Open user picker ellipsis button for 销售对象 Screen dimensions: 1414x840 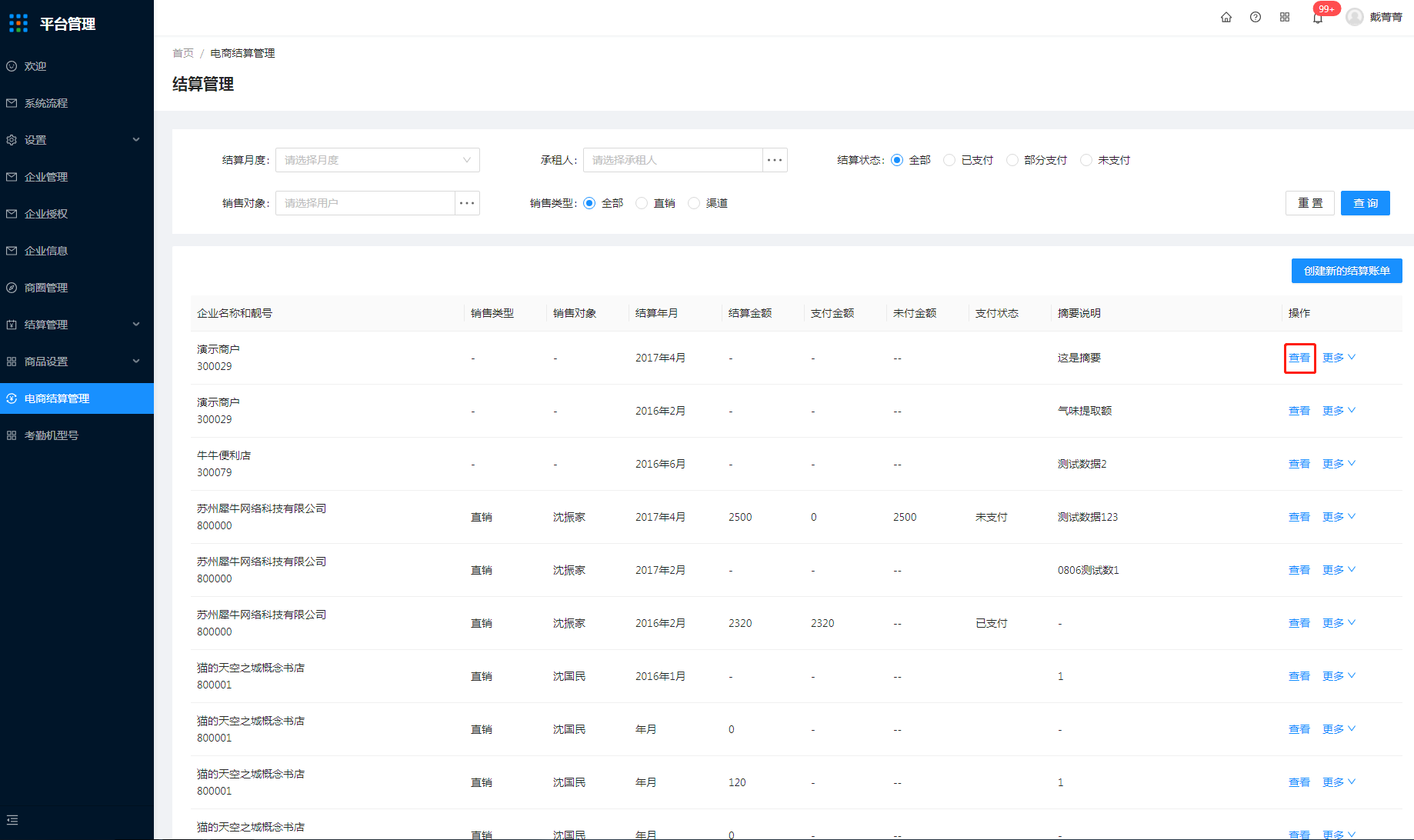coord(467,203)
